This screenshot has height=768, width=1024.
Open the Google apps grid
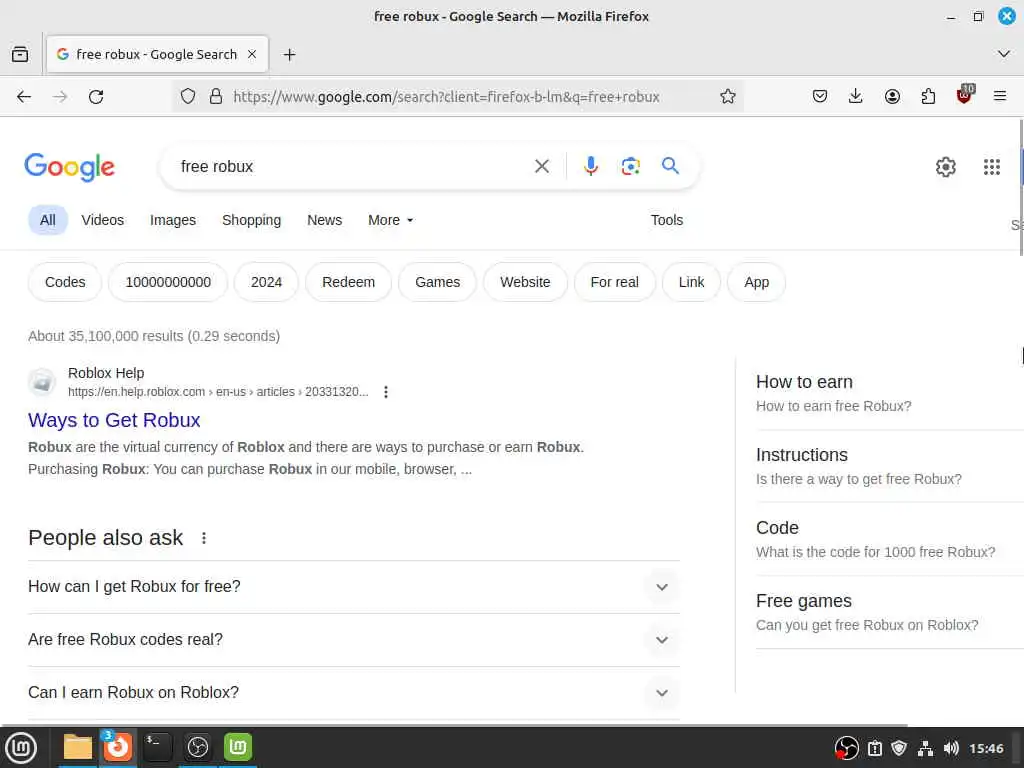[991, 167]
